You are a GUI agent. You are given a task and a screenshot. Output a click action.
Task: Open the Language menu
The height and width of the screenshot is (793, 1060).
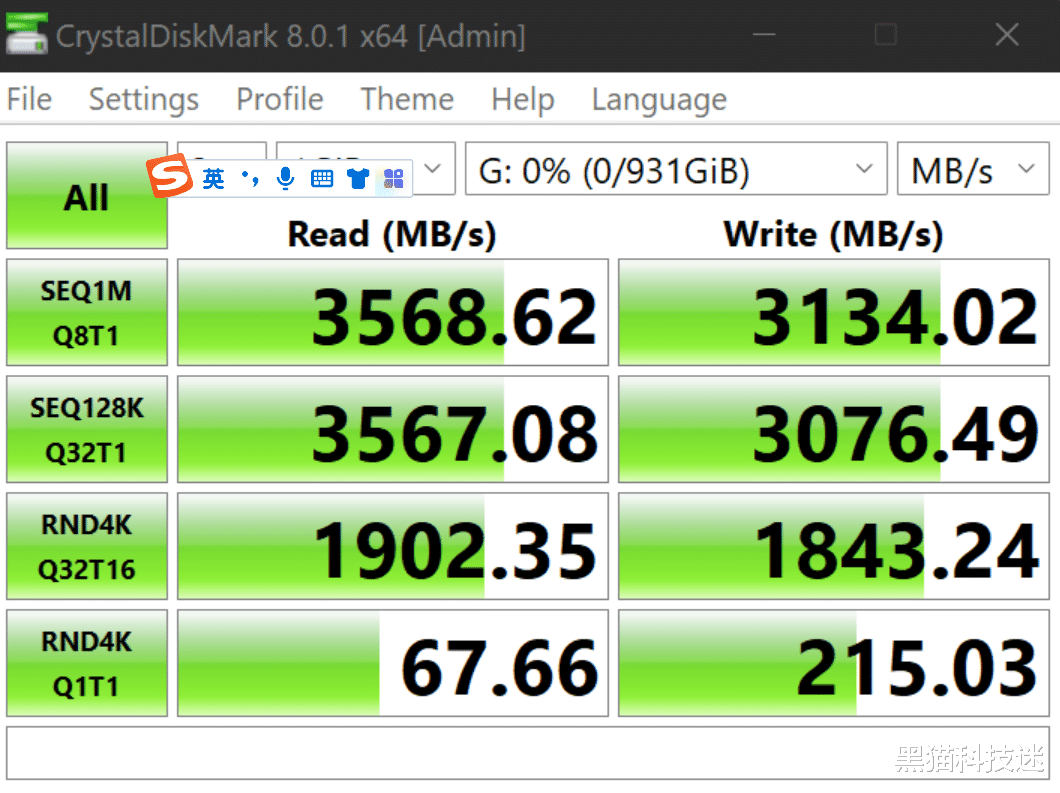pyautogui.click(x=659, y=99)
